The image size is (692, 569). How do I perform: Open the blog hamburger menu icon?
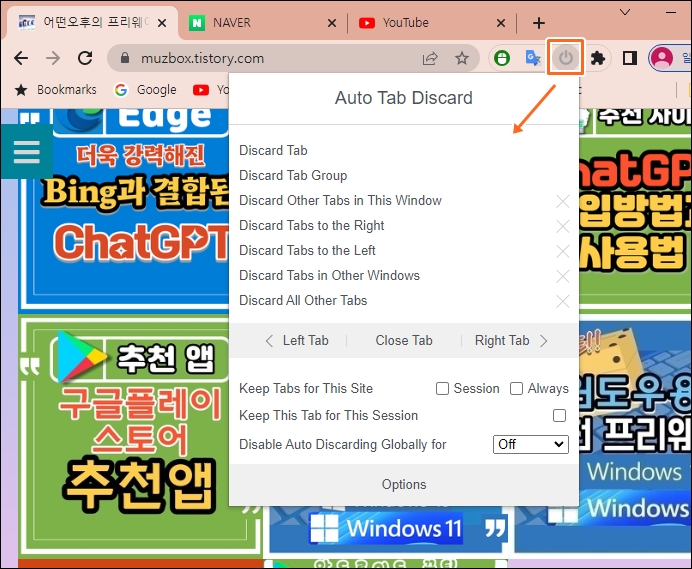26,151
